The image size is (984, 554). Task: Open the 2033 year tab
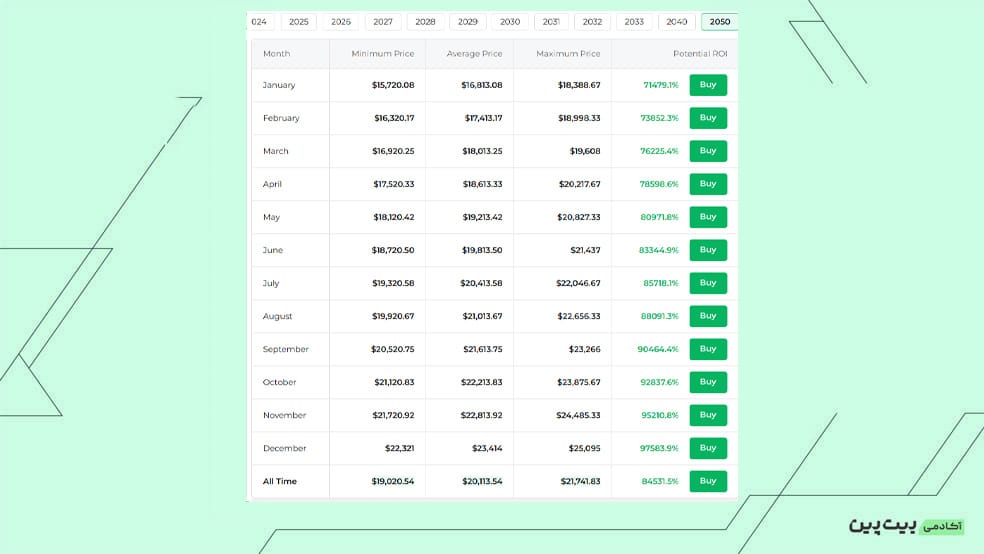(634, 22)
